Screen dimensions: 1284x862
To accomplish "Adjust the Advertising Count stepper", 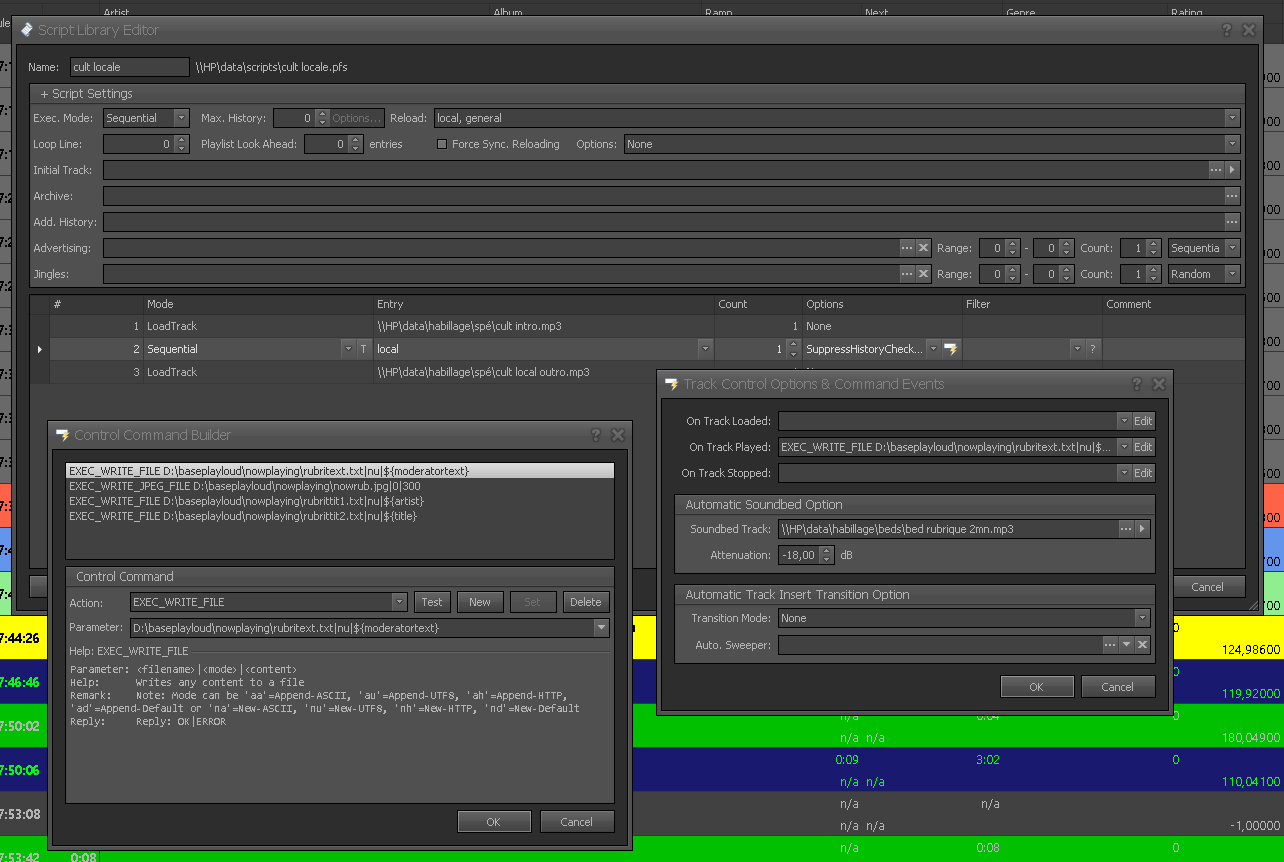I will click(x=1153, y=248).
